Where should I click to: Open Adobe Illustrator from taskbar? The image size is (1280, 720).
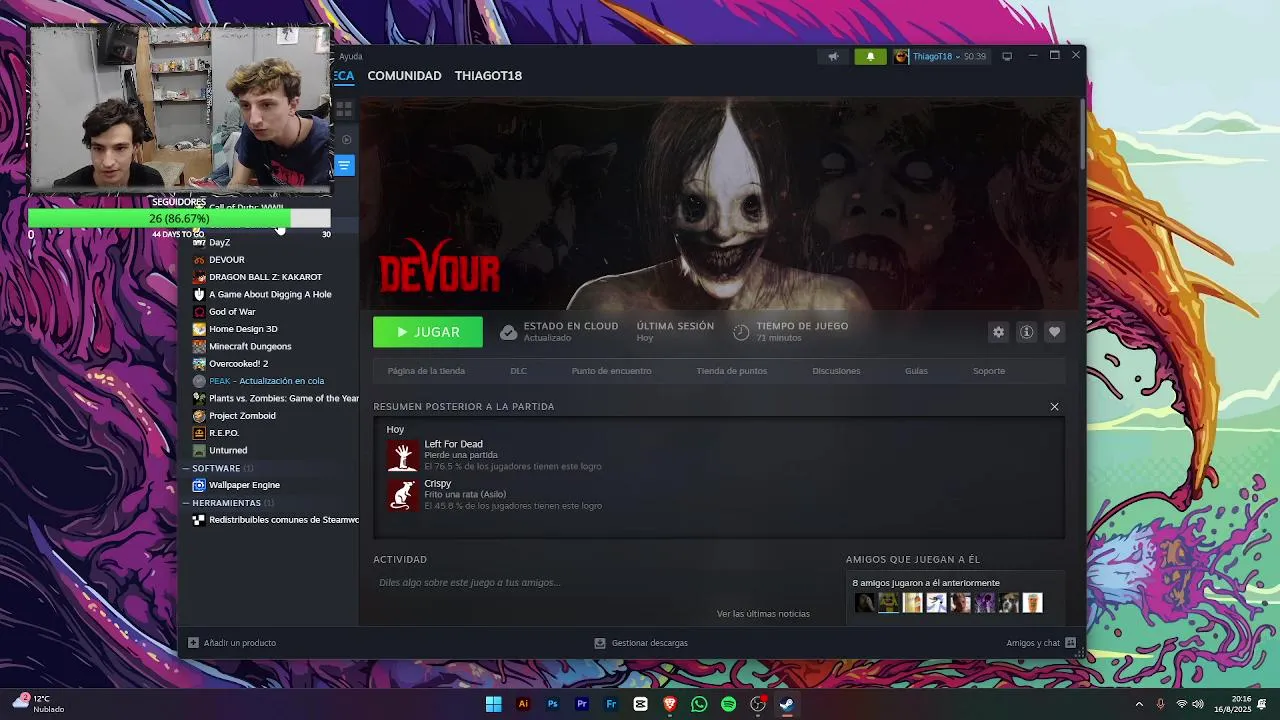(x=523, y=704)
